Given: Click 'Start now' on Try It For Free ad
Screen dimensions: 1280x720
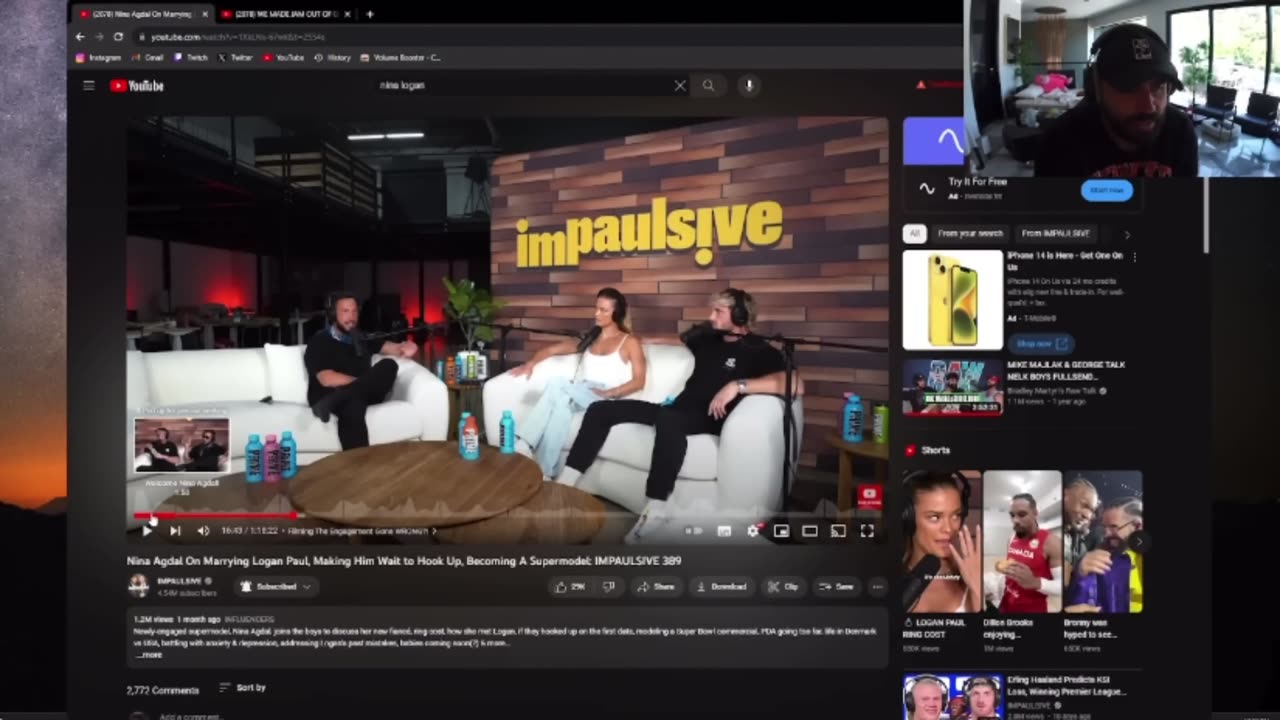Looking at the screenshot, I should point(1107,190).
